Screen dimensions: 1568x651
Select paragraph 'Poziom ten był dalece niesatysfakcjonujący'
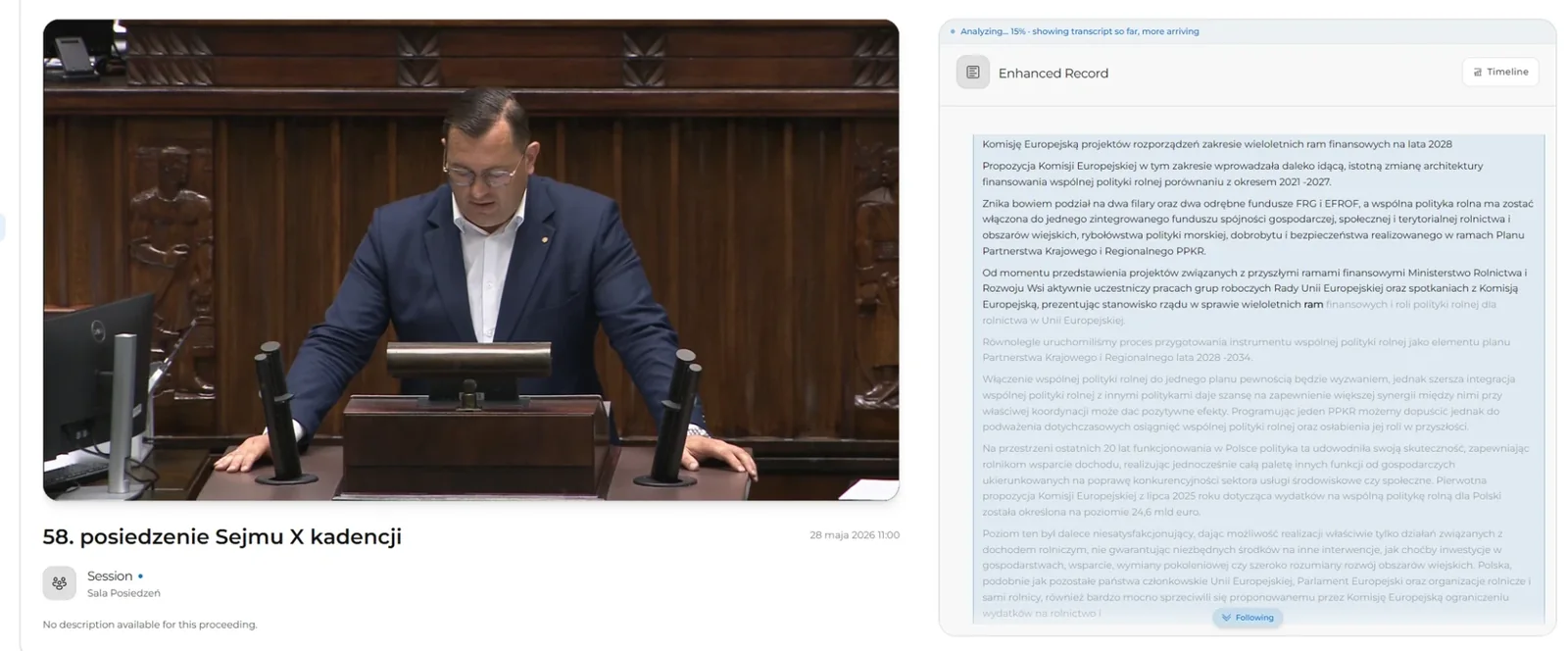pos(1255,574)
